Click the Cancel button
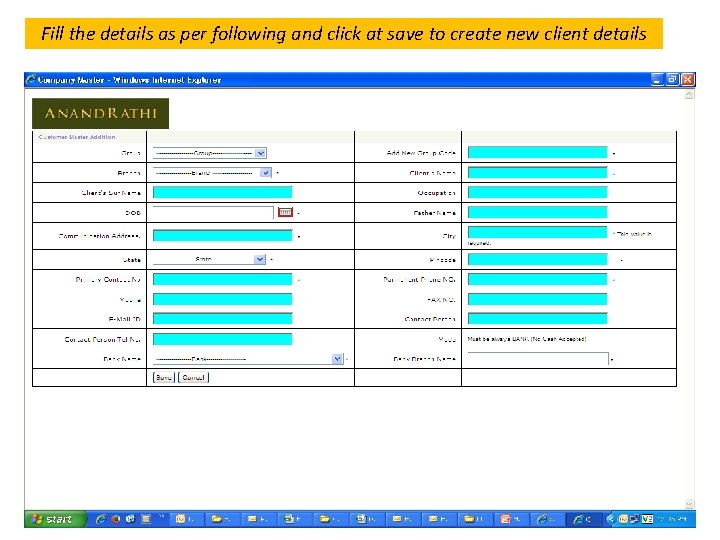The width and height of the screenshot is (720, 540). 193,377
